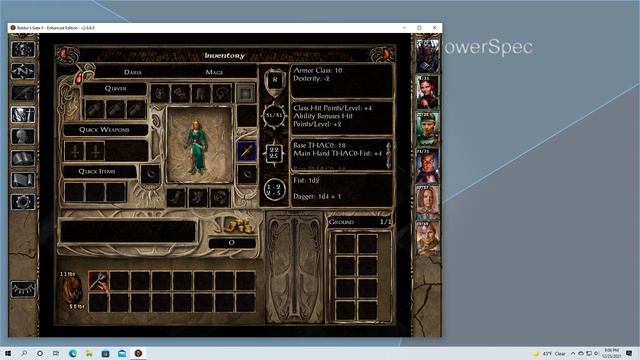Open the character record head icon
This screenshot has width=640, height=360.
click(x=23, y=136)
